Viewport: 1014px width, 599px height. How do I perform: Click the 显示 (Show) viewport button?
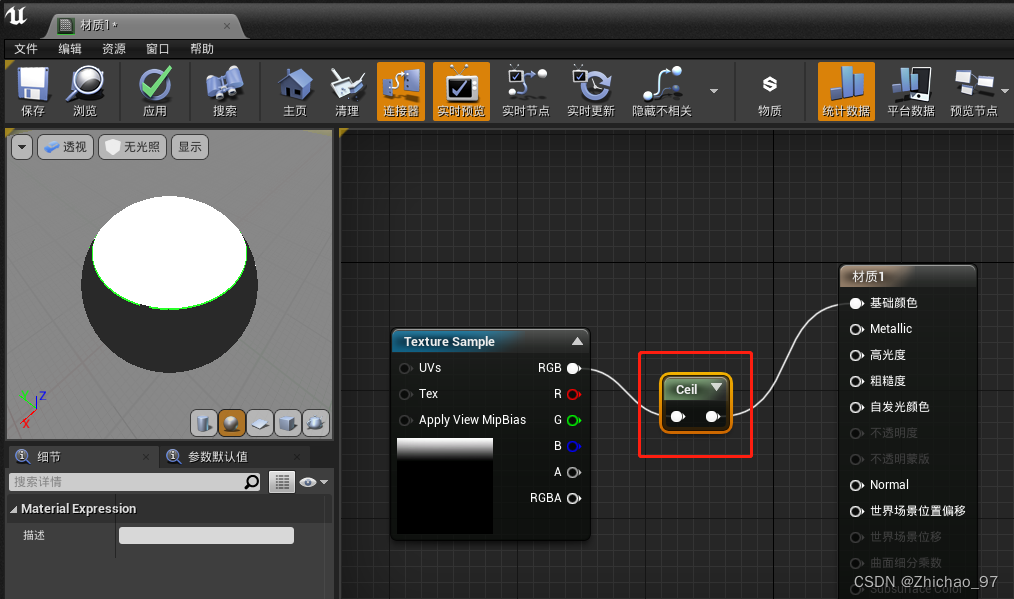188,146
